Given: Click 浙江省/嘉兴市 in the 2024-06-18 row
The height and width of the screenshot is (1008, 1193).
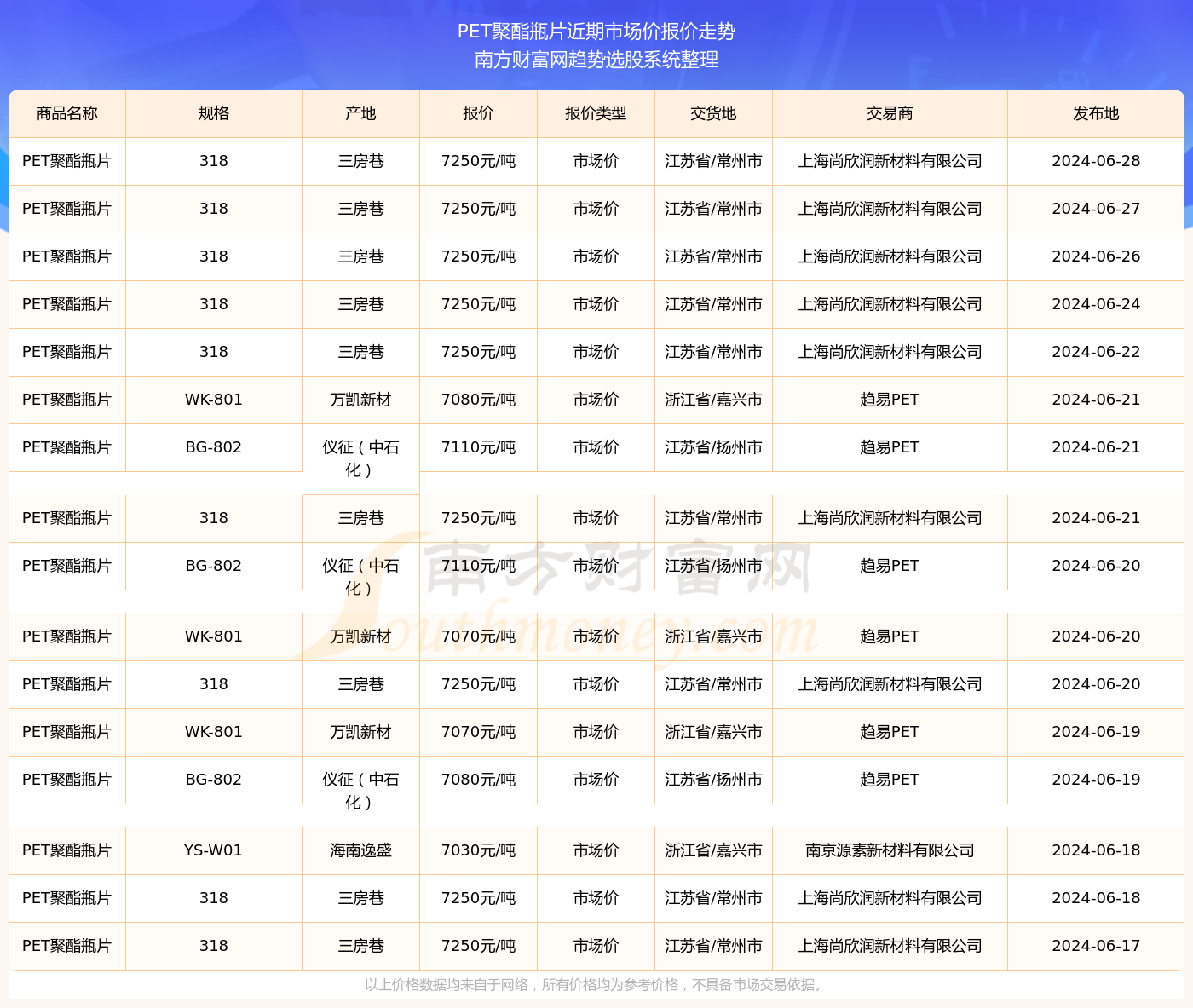Looking at the screenshot, I should coord(714,850).
